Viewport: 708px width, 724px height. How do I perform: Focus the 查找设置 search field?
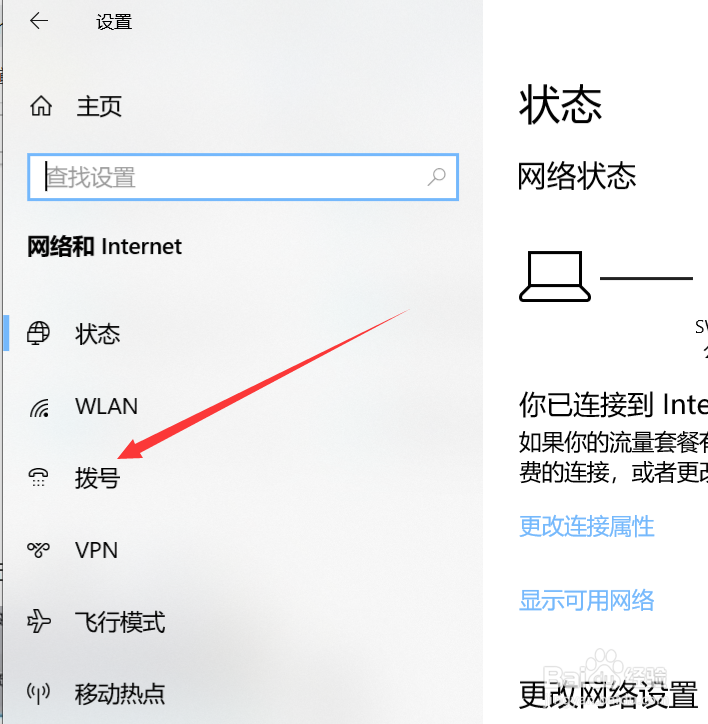click(x=243, y=177)
